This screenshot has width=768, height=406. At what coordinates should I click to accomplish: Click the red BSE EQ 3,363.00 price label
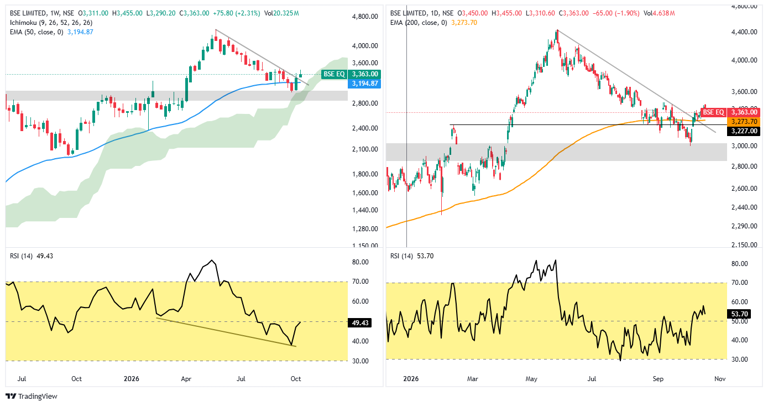coord(730,112)
